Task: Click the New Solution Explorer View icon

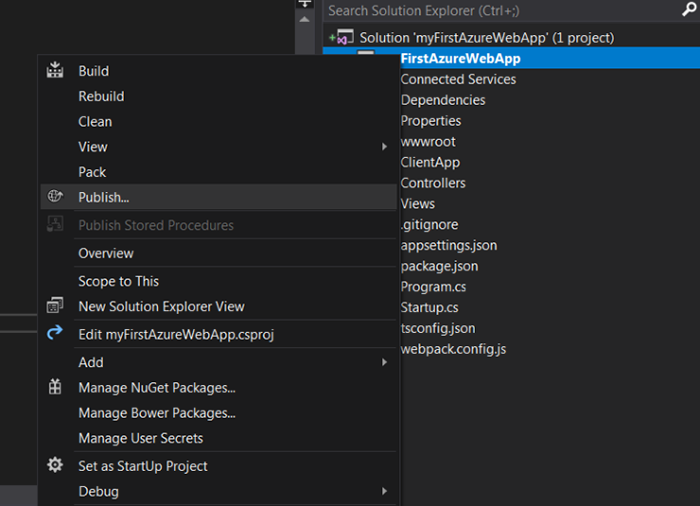Action: 55,306
